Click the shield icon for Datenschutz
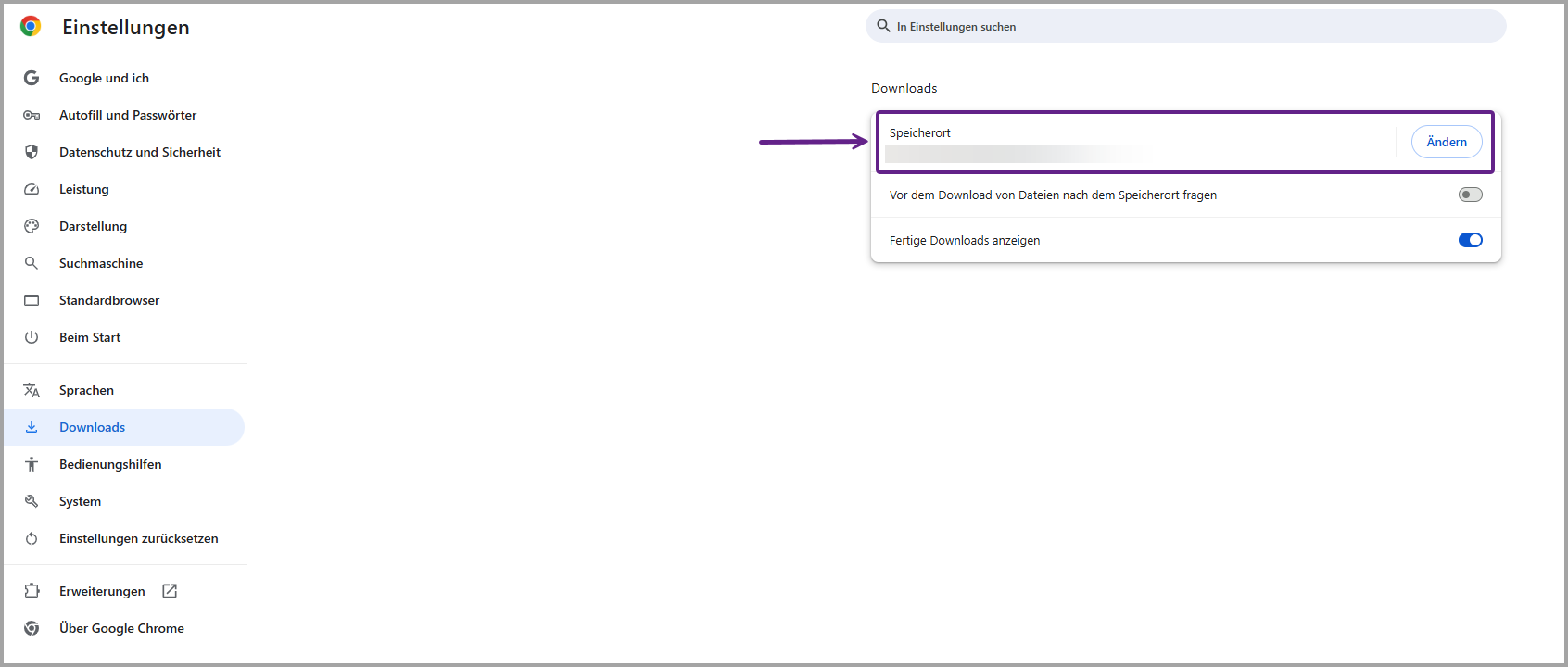This screenshot has height=667, width=1568. [x=32, y=152]
